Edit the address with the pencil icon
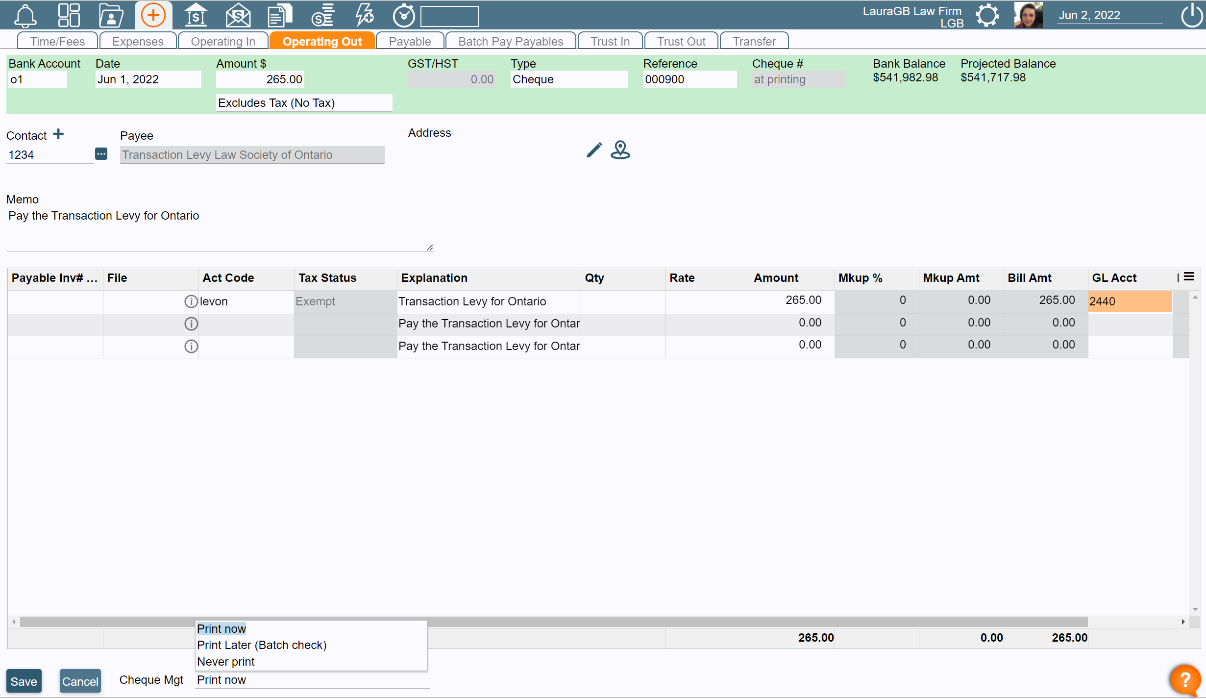 (593, 150)
